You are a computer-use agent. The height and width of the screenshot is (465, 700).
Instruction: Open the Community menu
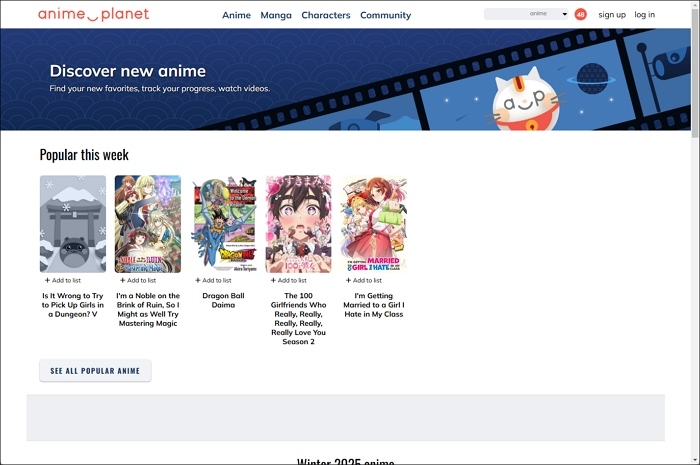point(385,15)
